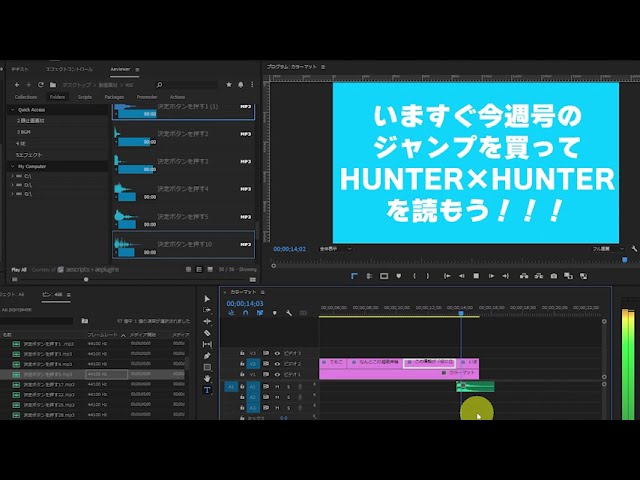
Task: Open the カラーマット timeline panel menu
Action: point(262,292)
